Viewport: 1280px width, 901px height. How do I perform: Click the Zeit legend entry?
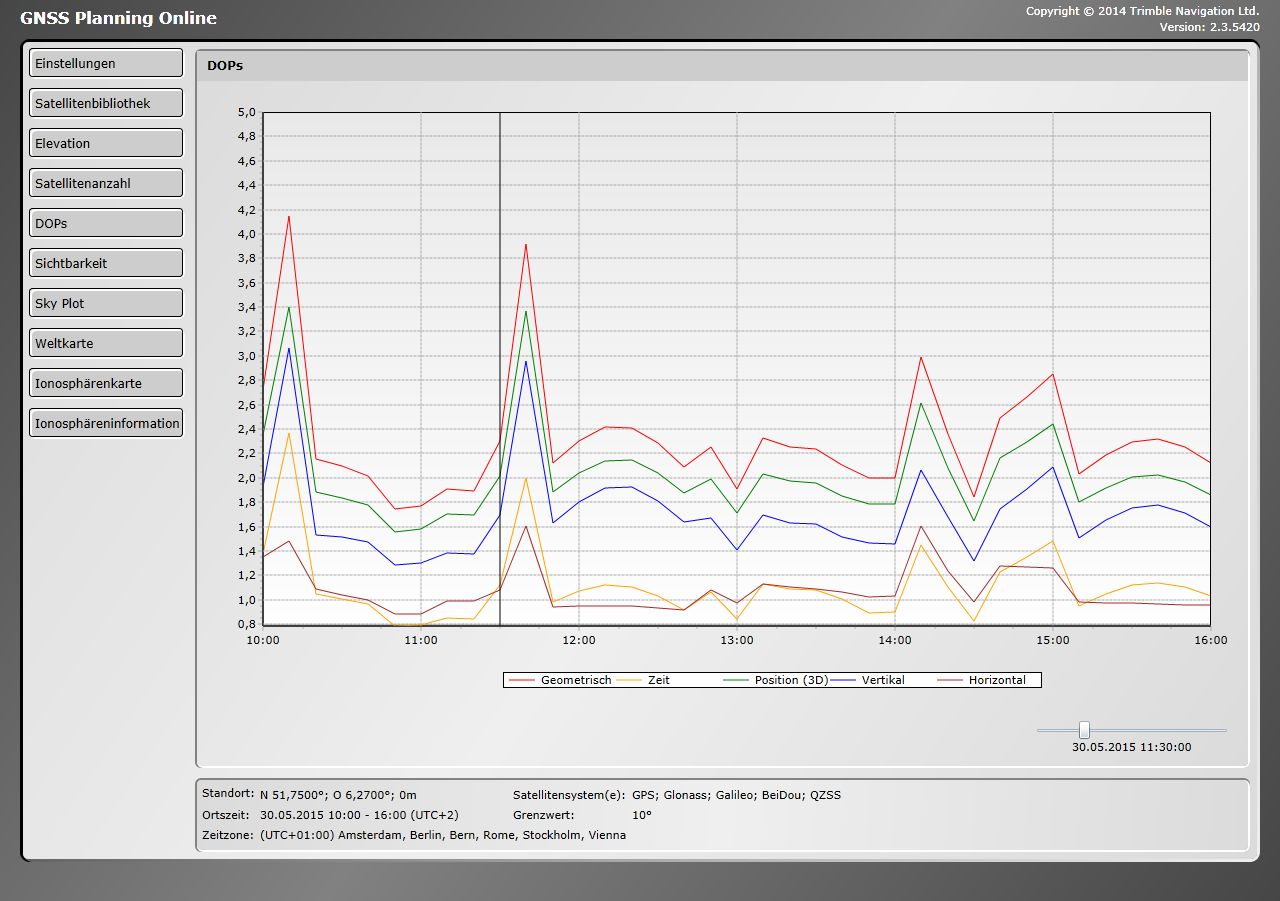click(x=658, y=680)
